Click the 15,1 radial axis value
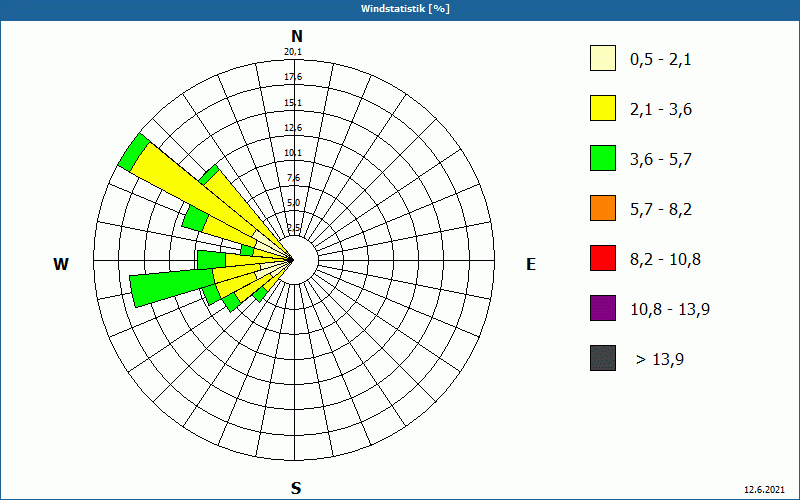800x500 pixels. coord(293,103)
